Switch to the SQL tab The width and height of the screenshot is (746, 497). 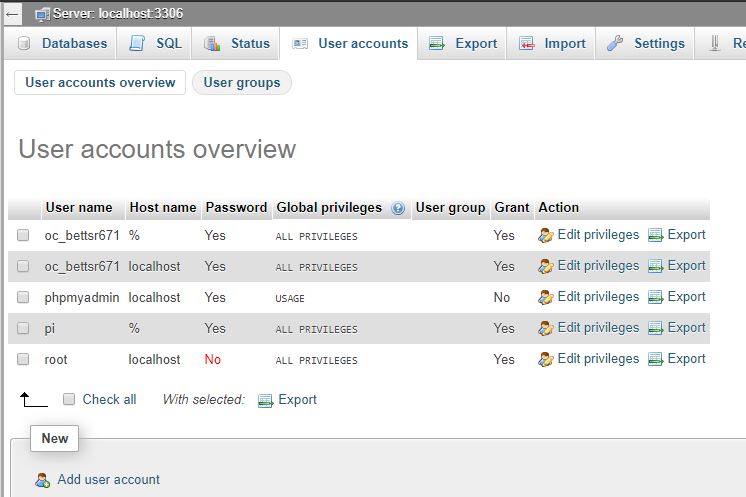154,43
